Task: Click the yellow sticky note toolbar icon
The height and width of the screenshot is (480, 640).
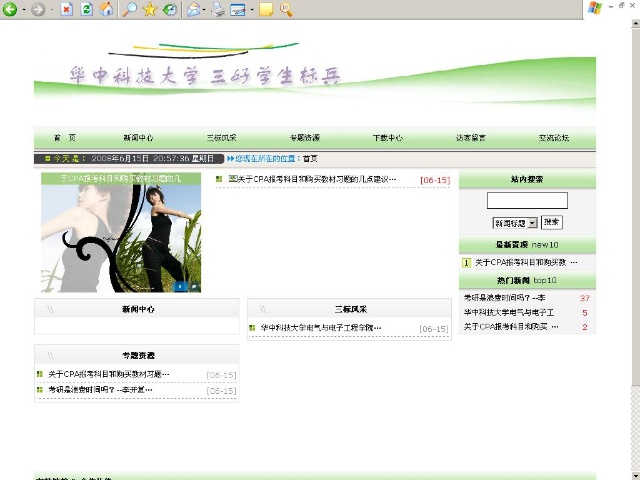Action: tap(266, 9)
